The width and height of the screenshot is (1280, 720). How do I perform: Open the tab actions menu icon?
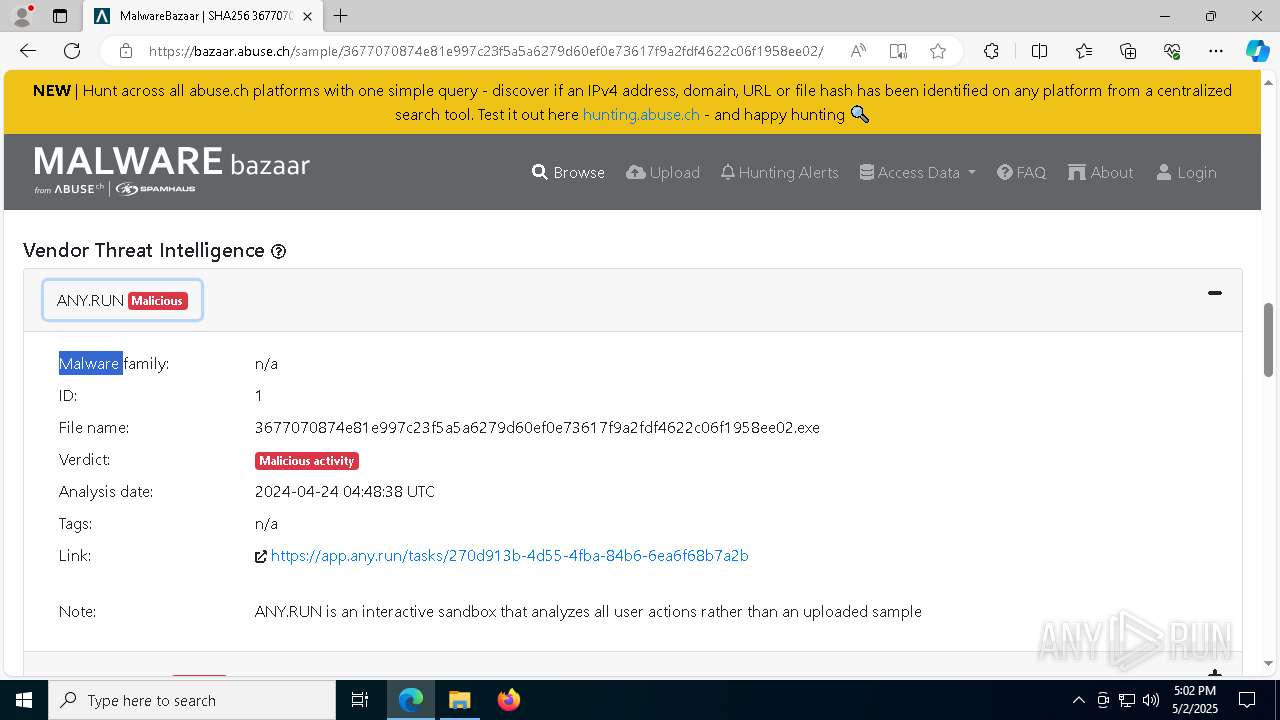(60, 16)
